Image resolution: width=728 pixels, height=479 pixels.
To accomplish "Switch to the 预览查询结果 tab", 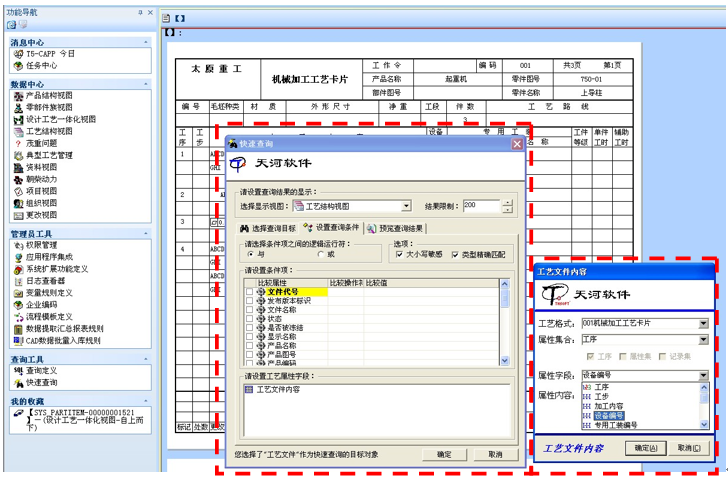I will coord(395,228).
